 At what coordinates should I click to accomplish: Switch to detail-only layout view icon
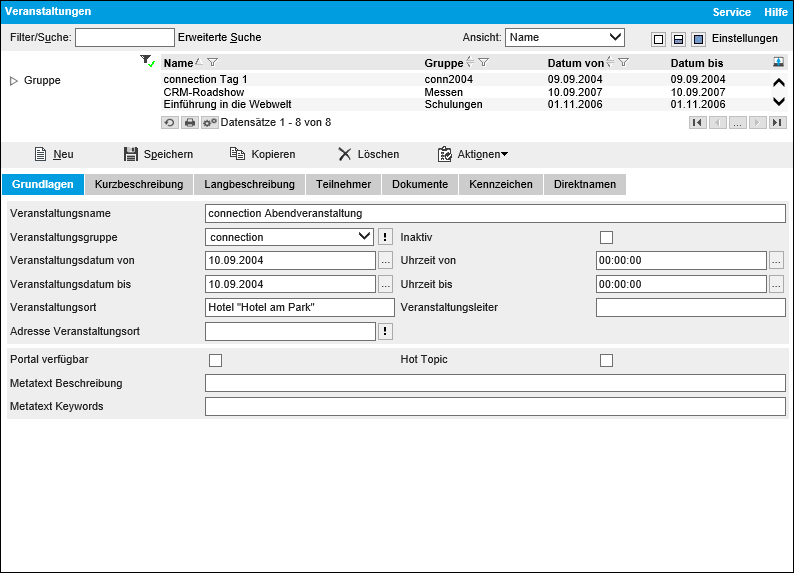pos(698,39)
